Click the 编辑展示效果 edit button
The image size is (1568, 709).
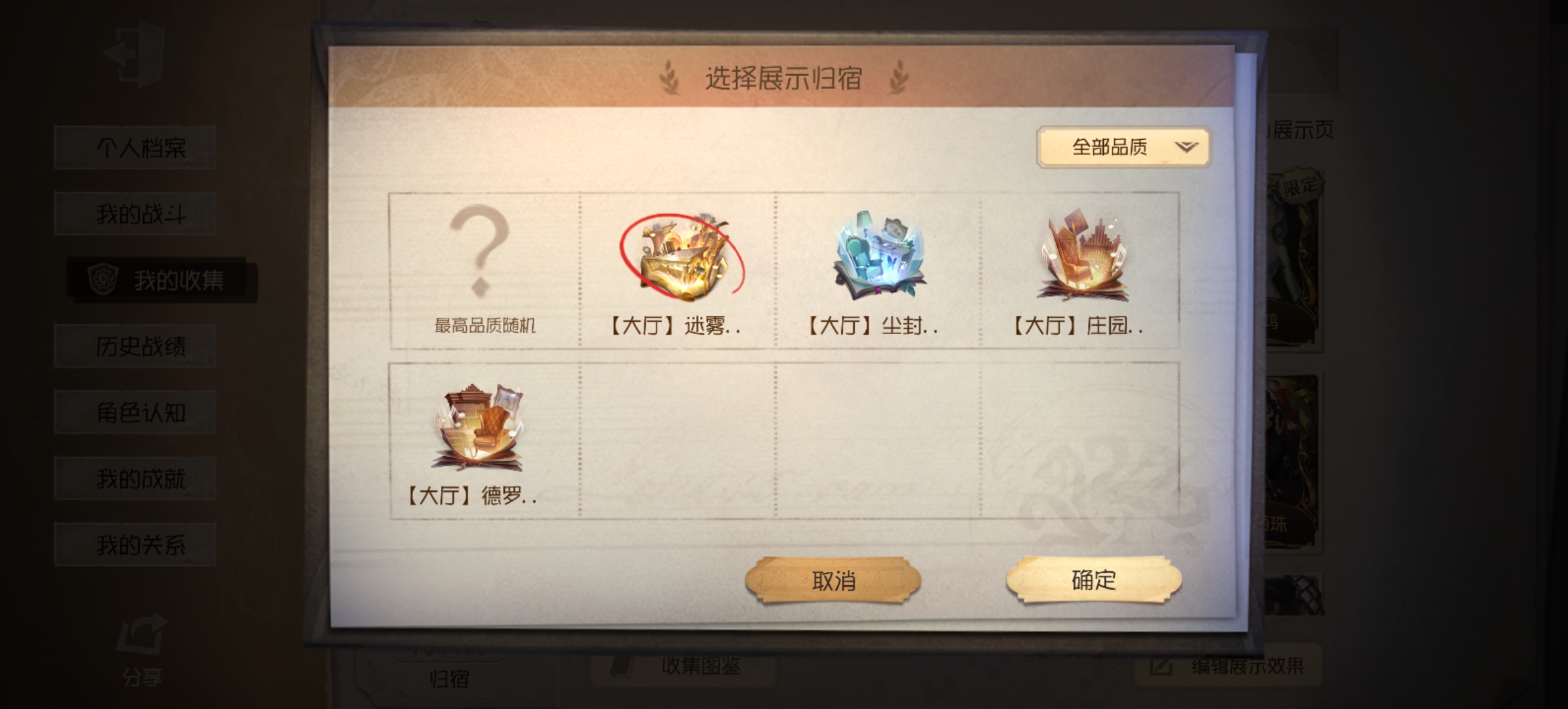coord(1228,666)
